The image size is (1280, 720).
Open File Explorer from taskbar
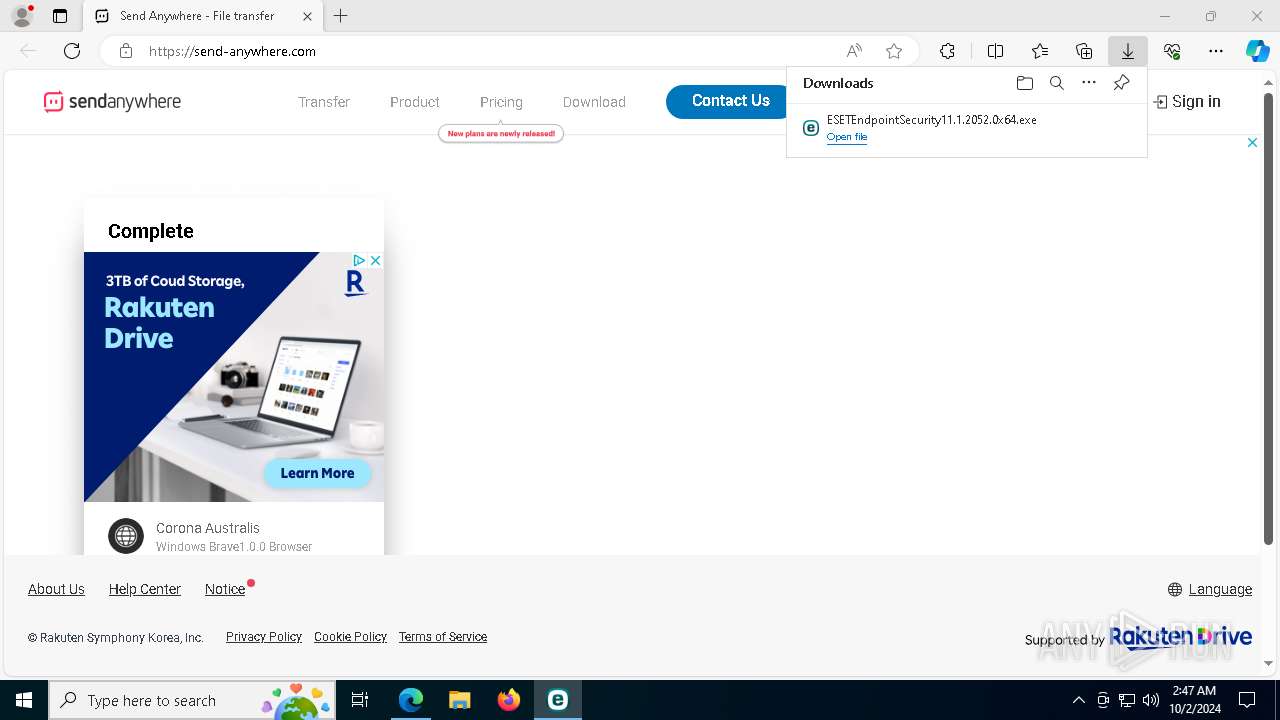460,700
